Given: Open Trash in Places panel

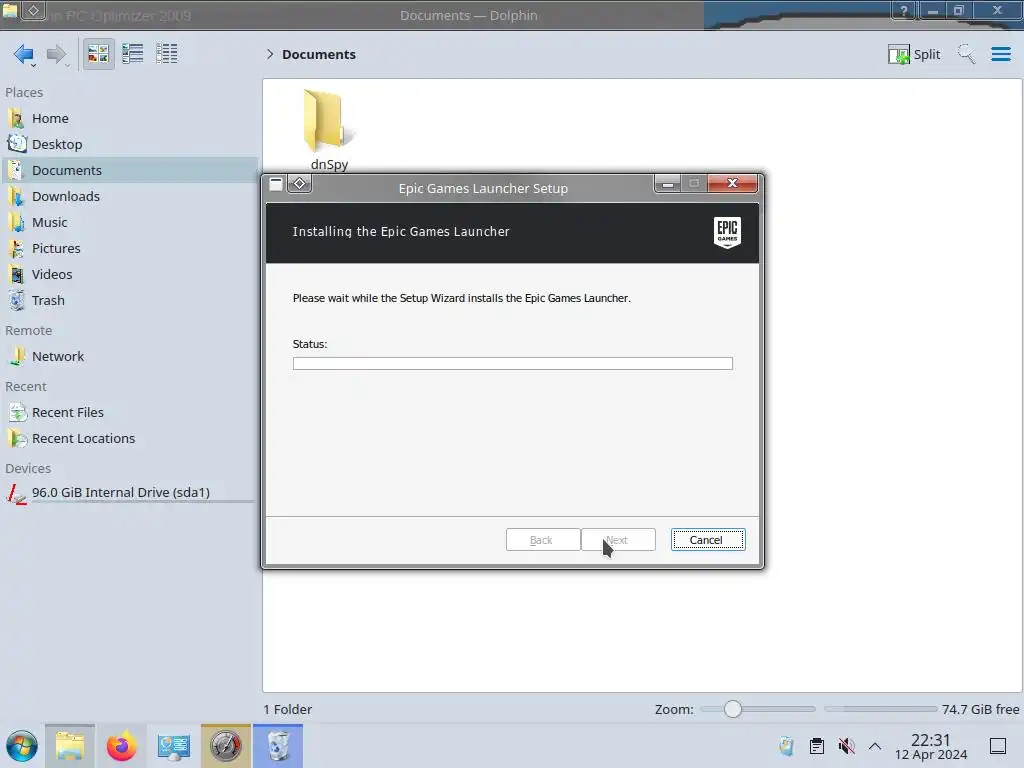Looking at the screenshot, I should point(129,301).
